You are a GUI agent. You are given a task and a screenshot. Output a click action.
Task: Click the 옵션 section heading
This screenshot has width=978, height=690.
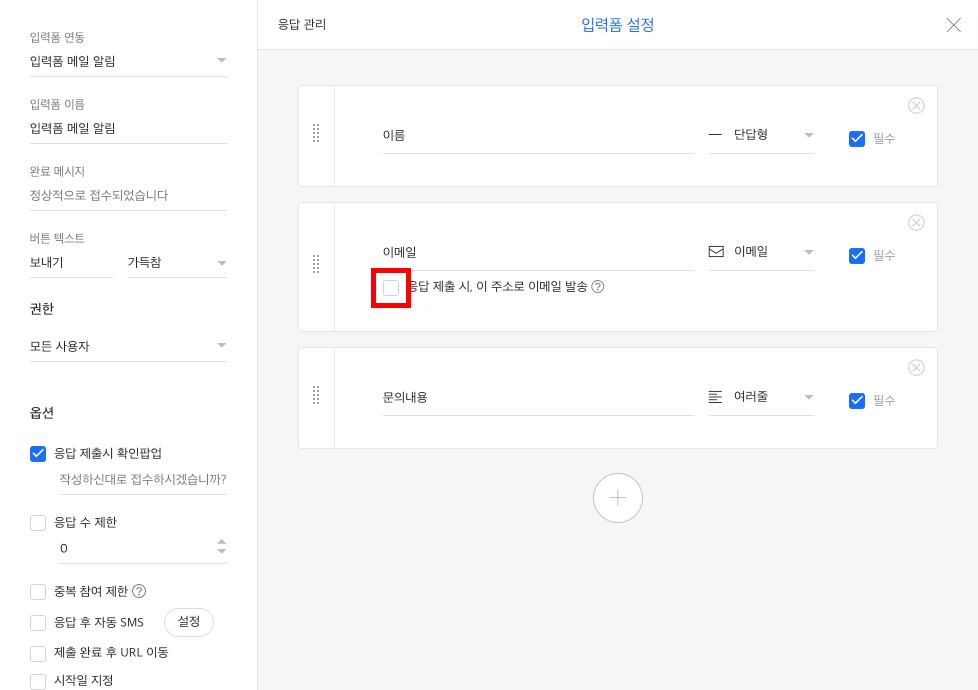coord(42,413)
